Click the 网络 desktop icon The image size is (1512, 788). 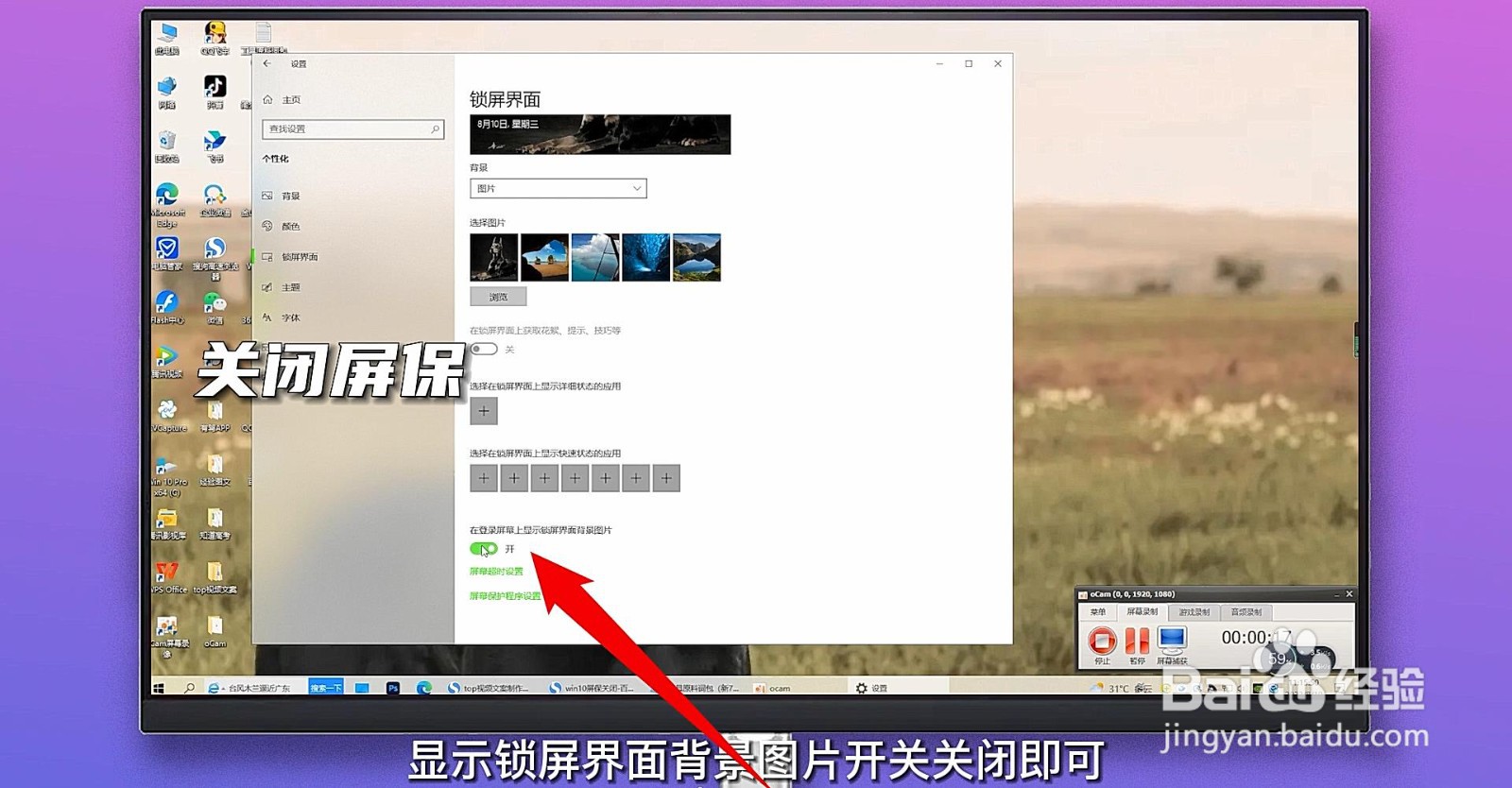point(167,93)
